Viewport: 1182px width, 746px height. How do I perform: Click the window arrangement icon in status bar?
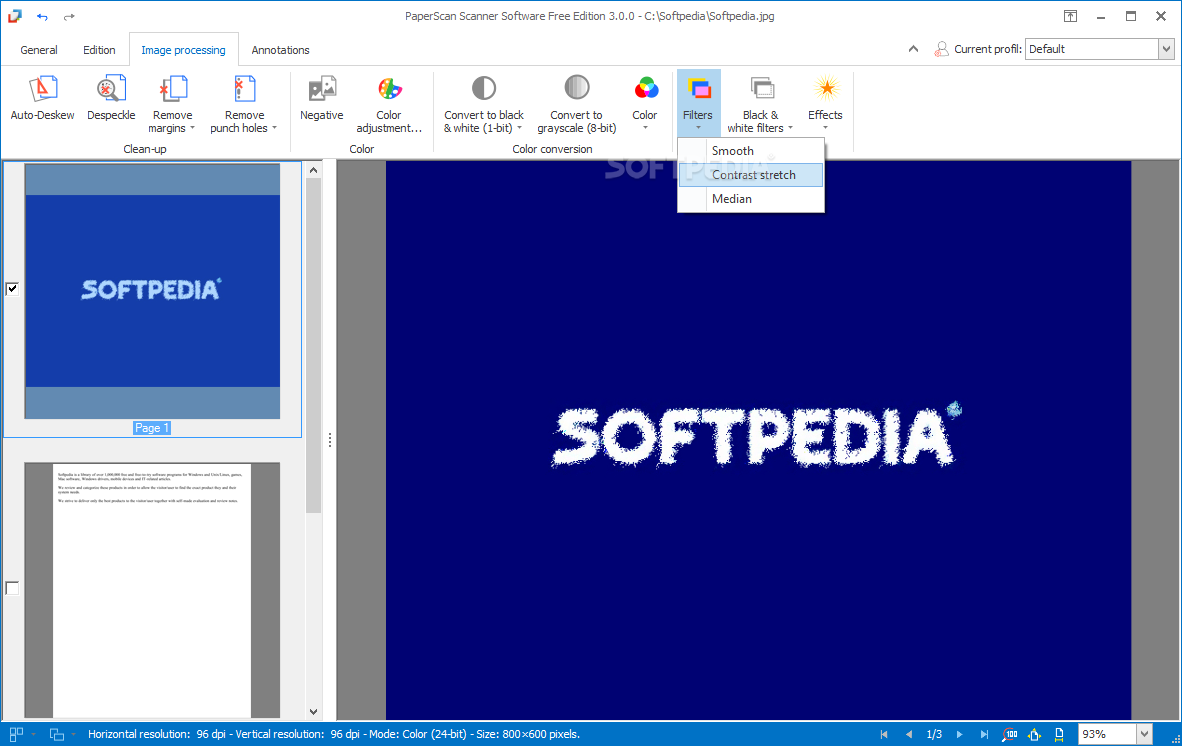(x=57, y=734)
